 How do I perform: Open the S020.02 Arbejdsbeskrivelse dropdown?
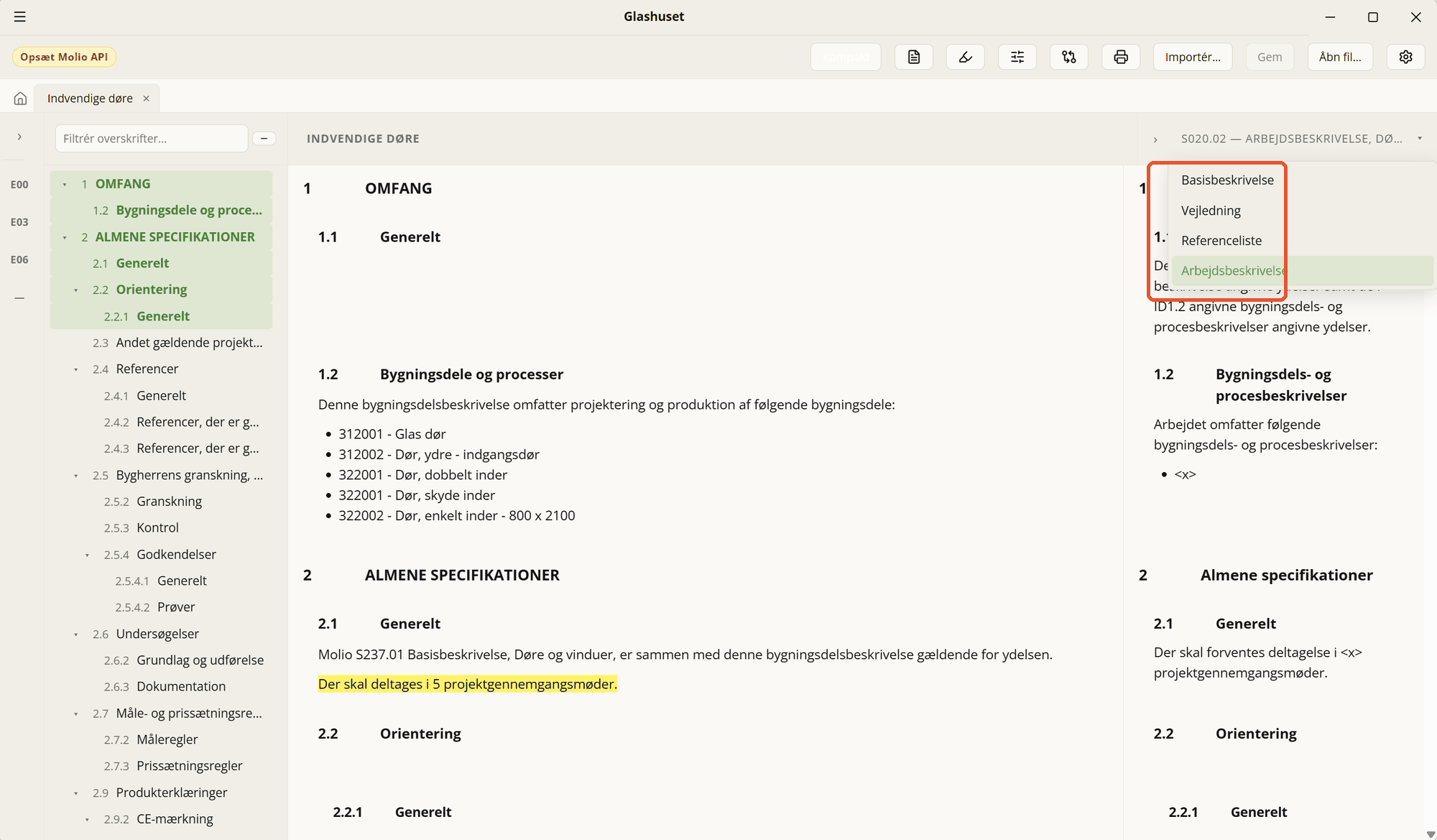[x=1300, y=139]
